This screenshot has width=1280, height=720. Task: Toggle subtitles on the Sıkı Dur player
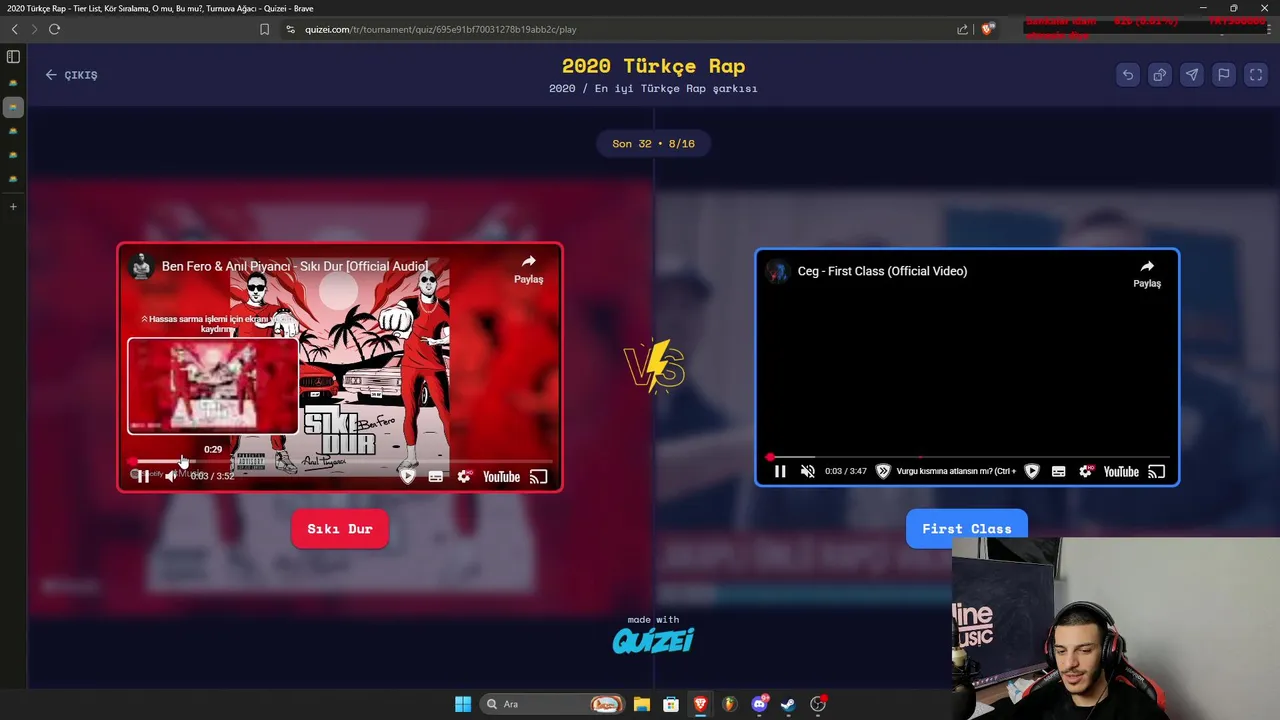coord(436,477)
